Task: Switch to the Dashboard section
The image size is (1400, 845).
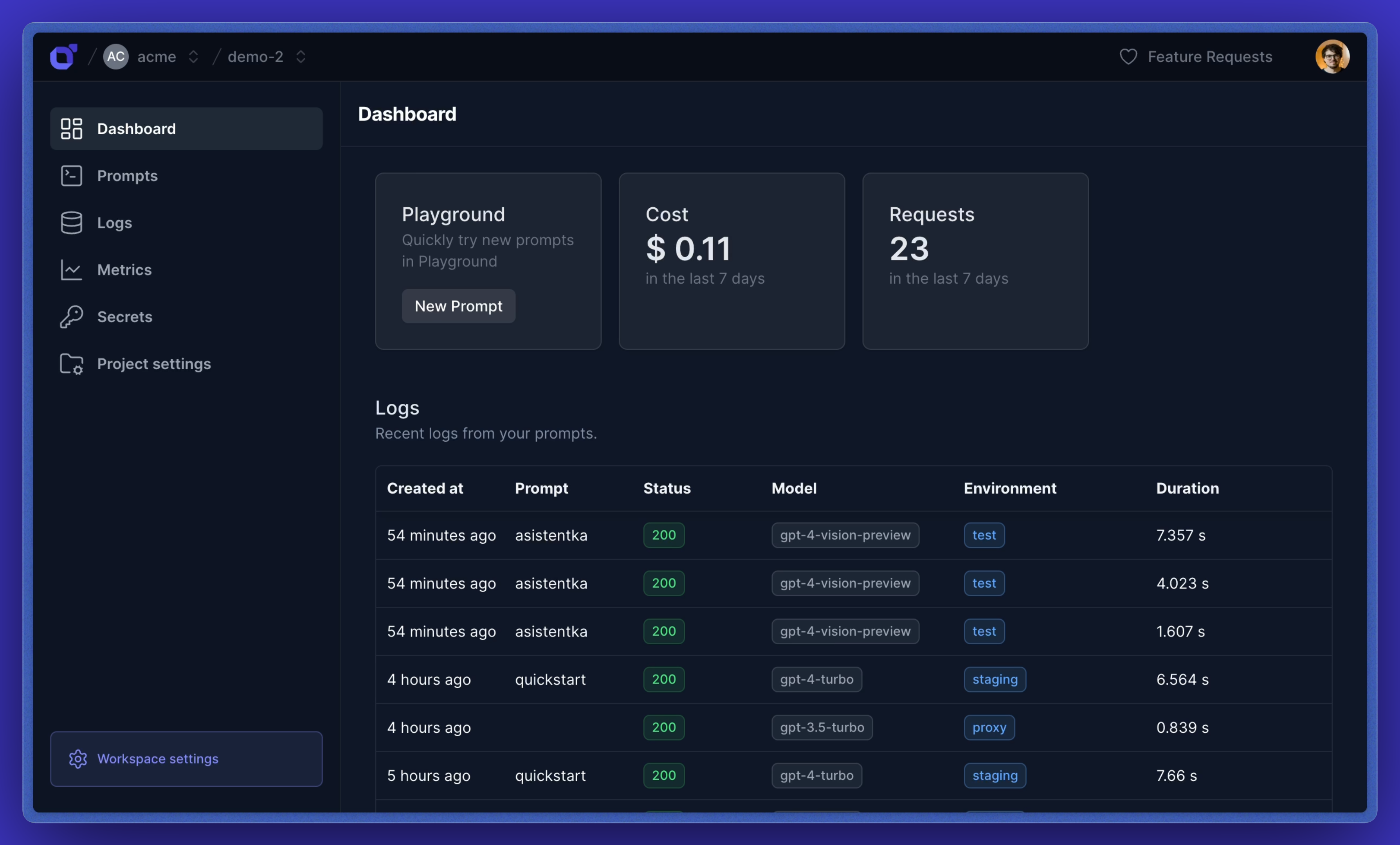Action: point(136,128)
